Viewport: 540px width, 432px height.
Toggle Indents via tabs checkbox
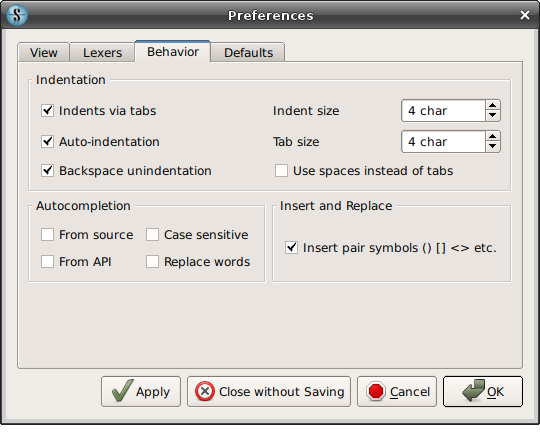tap(48, 111)
